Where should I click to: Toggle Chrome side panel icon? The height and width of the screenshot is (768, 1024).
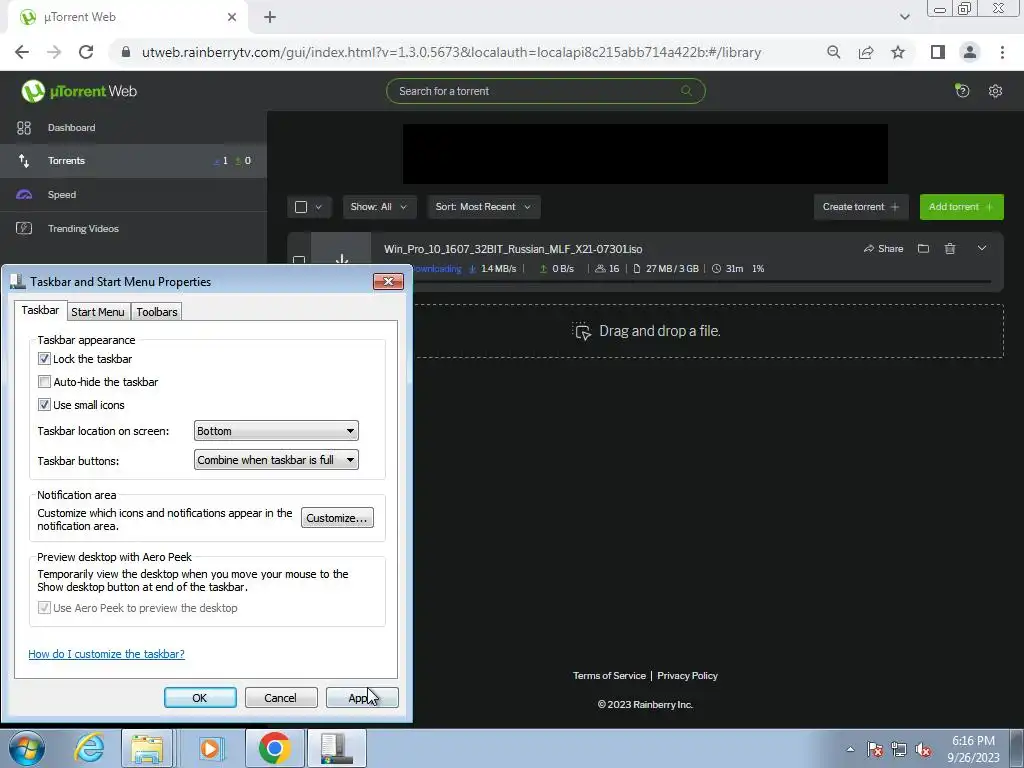pos(938,52)
